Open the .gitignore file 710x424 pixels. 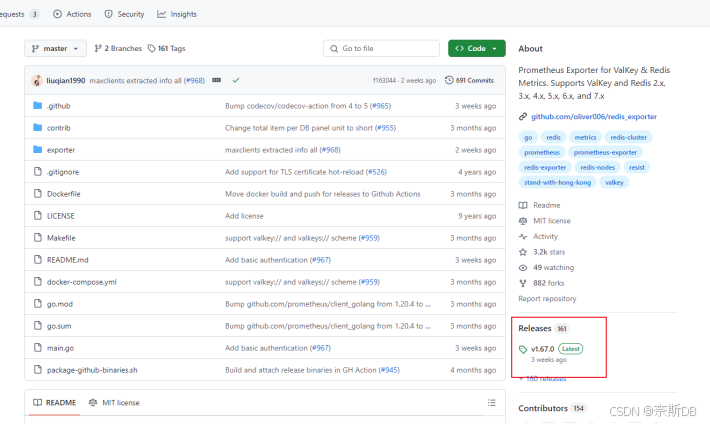(x=63, y=172)
